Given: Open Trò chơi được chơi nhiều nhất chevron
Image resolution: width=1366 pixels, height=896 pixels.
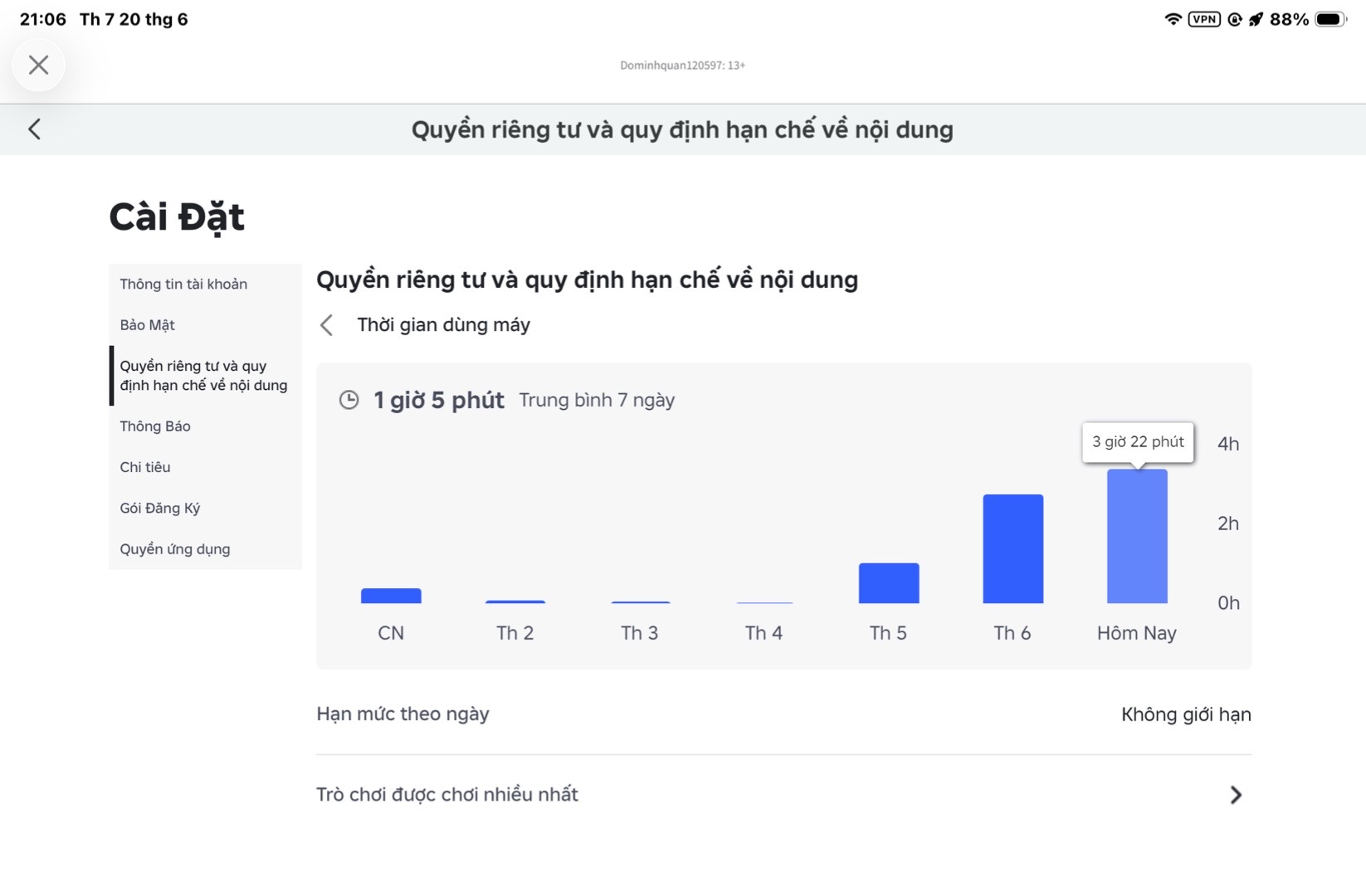Looking at the screenshot, I should coord(1236,795).
